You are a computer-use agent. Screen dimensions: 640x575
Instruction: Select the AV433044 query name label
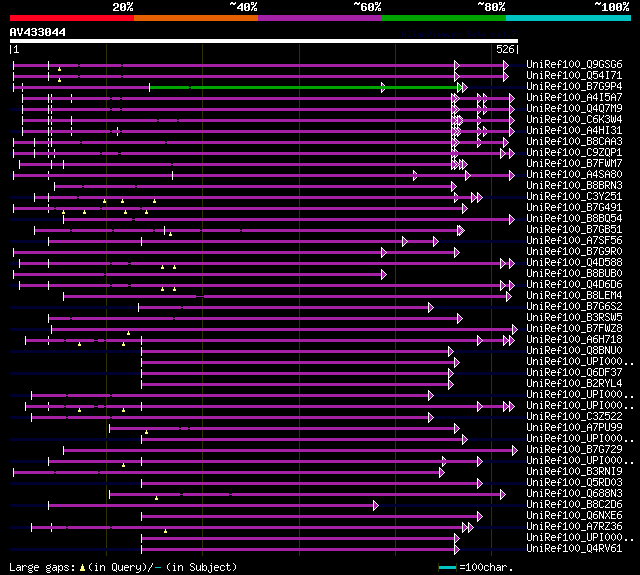click(x=38, y=32)
